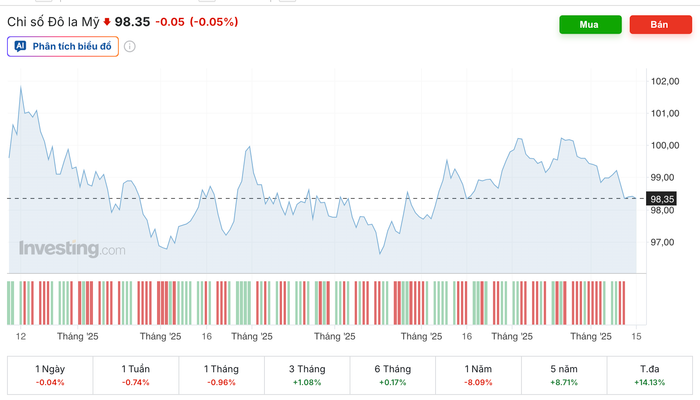The height and width of the screenshot is (400, 700).
Task: Click the red down arrow near price
Action: click(107, 21)
